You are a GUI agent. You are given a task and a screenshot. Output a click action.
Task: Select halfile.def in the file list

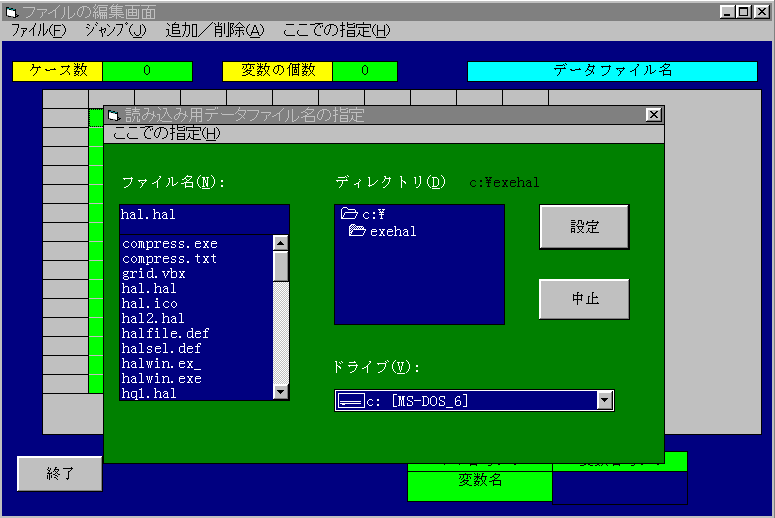(x=166, y=333)
